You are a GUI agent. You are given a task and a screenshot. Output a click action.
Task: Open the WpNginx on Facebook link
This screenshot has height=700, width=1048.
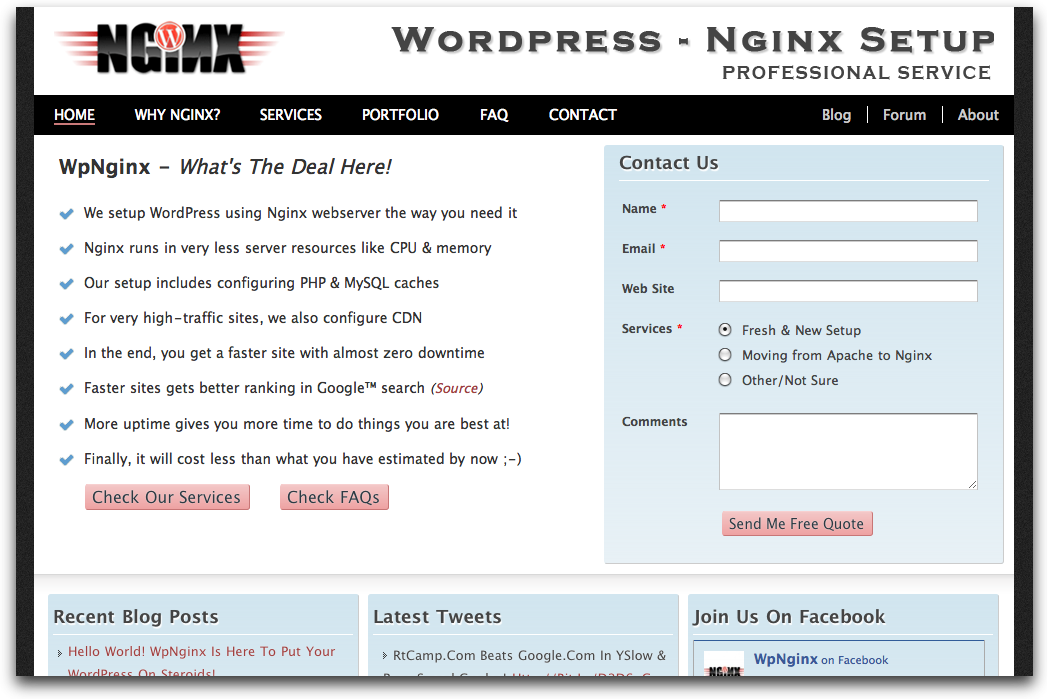point(821,659)
